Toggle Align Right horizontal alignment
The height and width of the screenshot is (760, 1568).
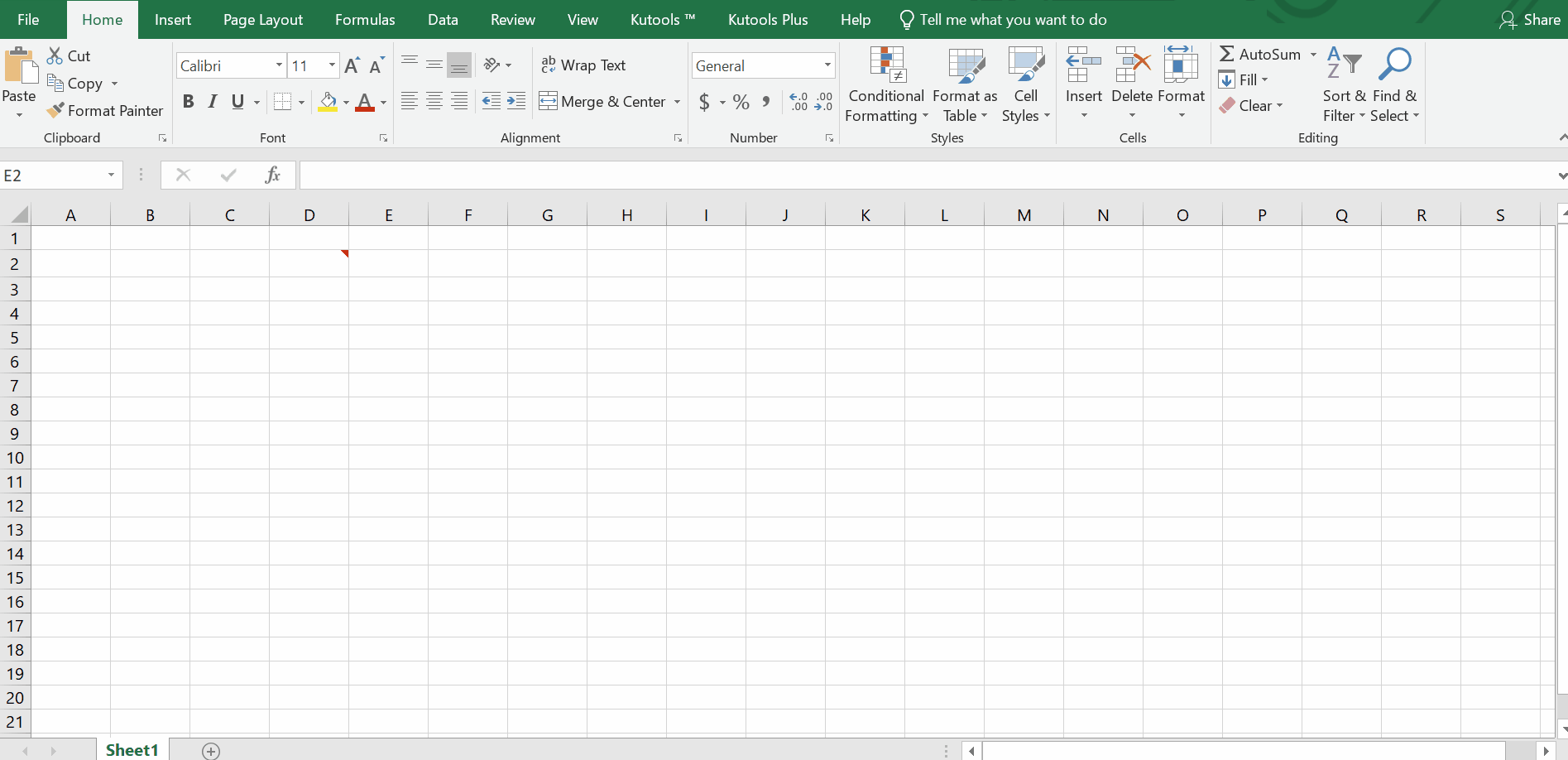coord(459,101)
